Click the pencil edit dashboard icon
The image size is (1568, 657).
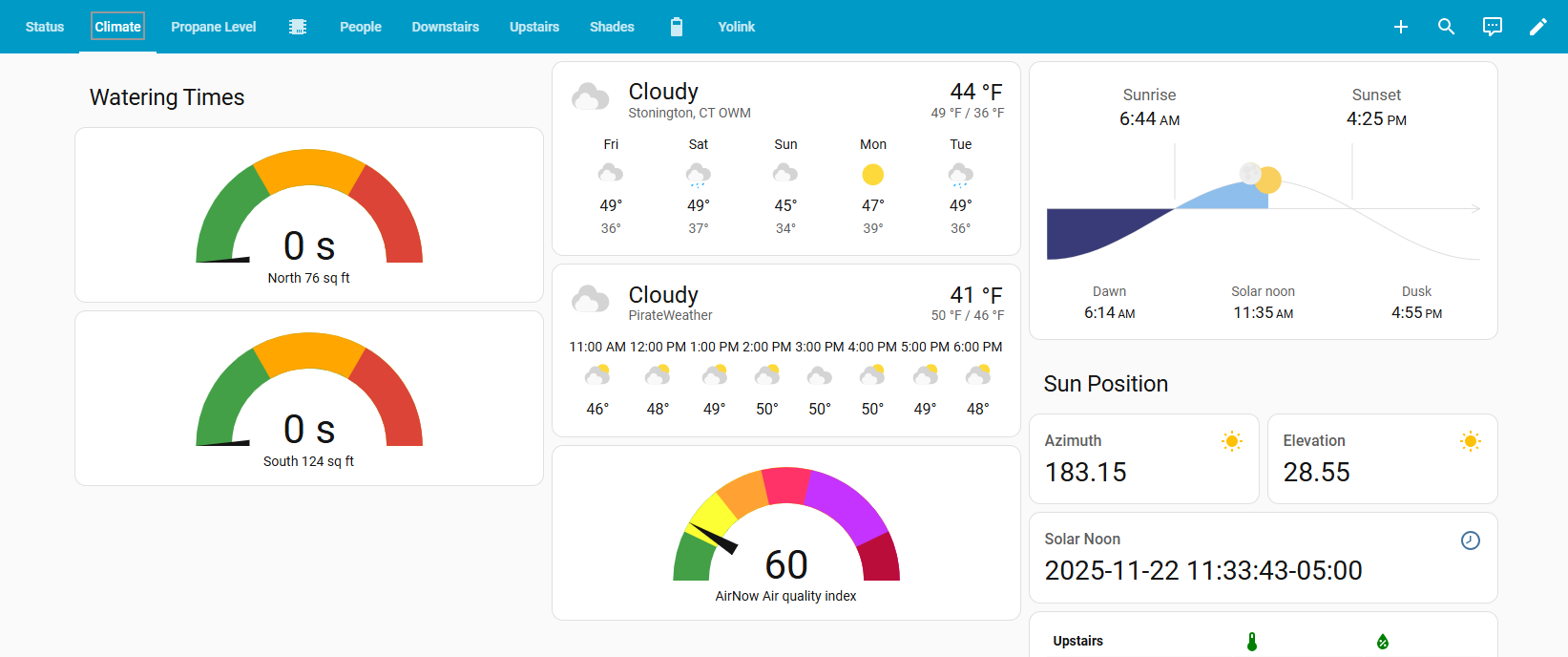(x=1537, y=27)
